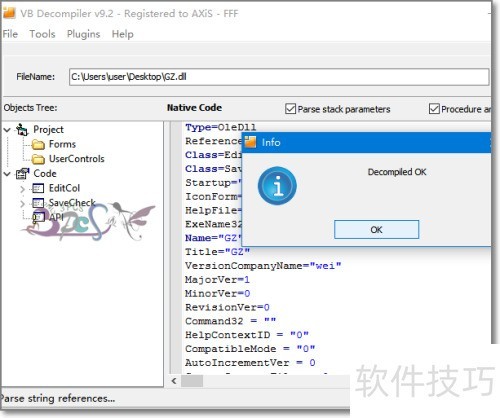This screenshot has height=418, width=500.
Task: Click the HelpContextID = "0" line
Action: click(x=247, y=335)
